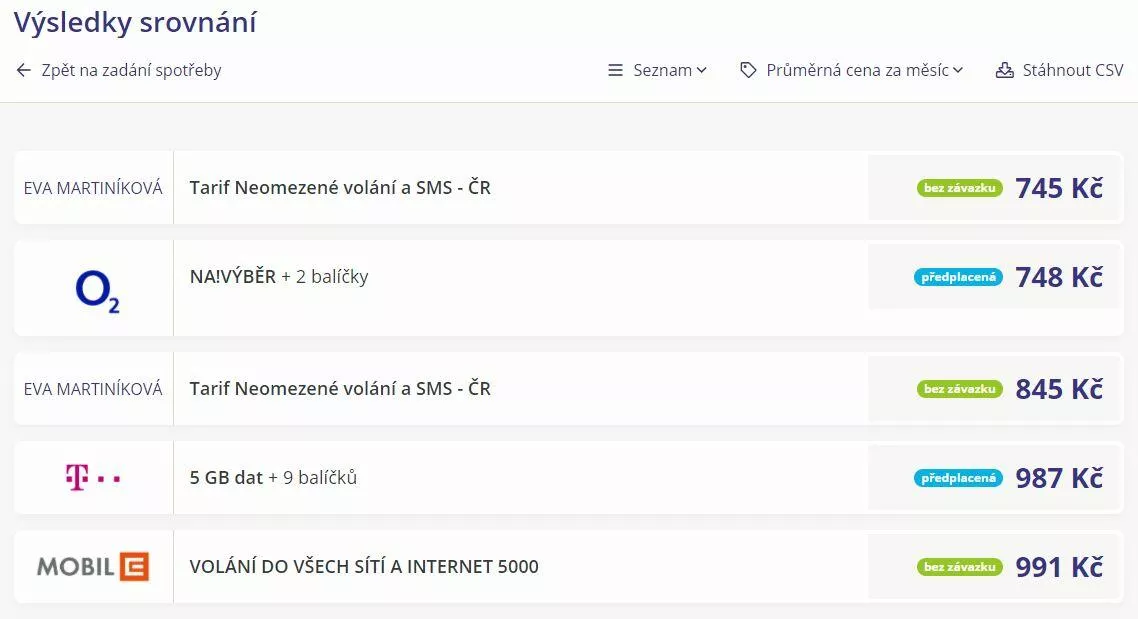The height and width of the screenshot is (619, 1138).
Task: Click the back arrow icon
Action: coord(24,70)
